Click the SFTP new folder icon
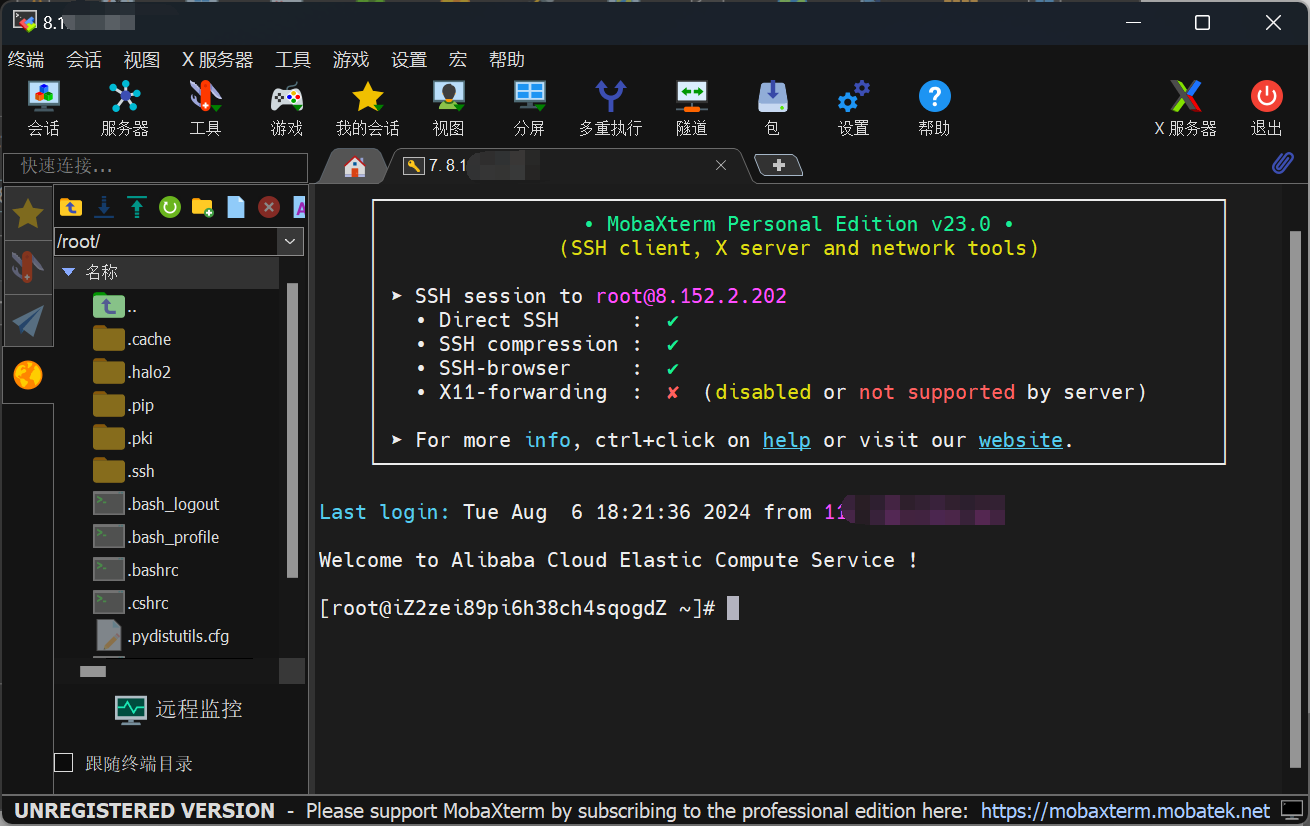1310x826 pixels. pyautogui.click(x=202, y=207)
